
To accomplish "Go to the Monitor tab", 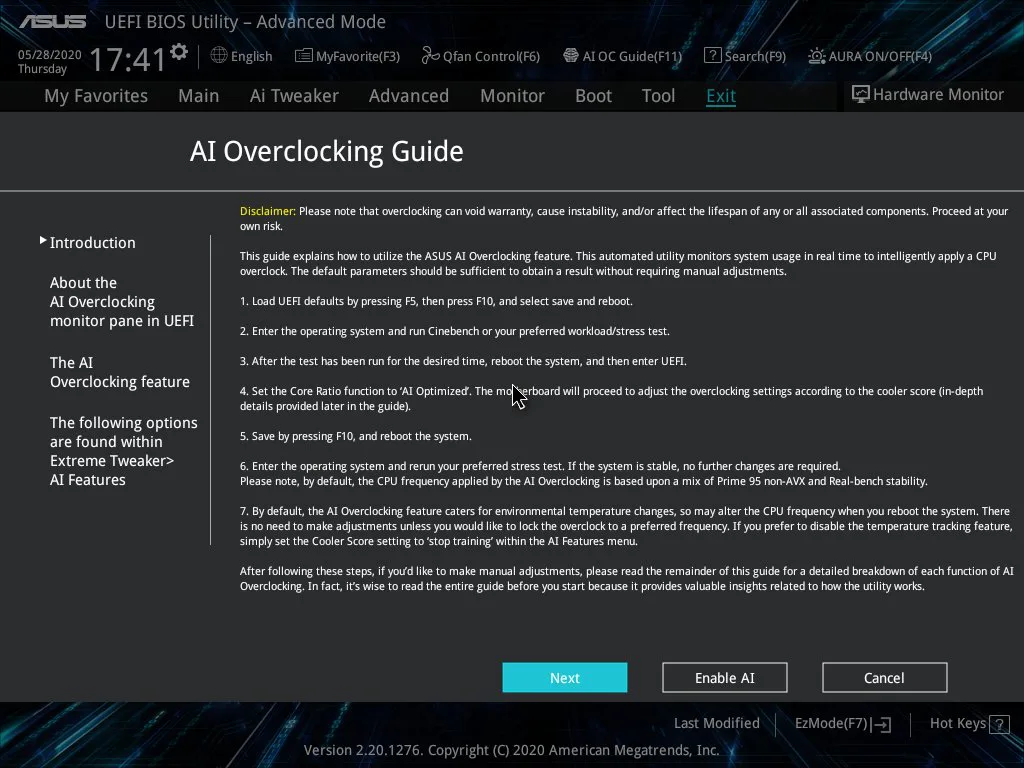I will 512,96.
